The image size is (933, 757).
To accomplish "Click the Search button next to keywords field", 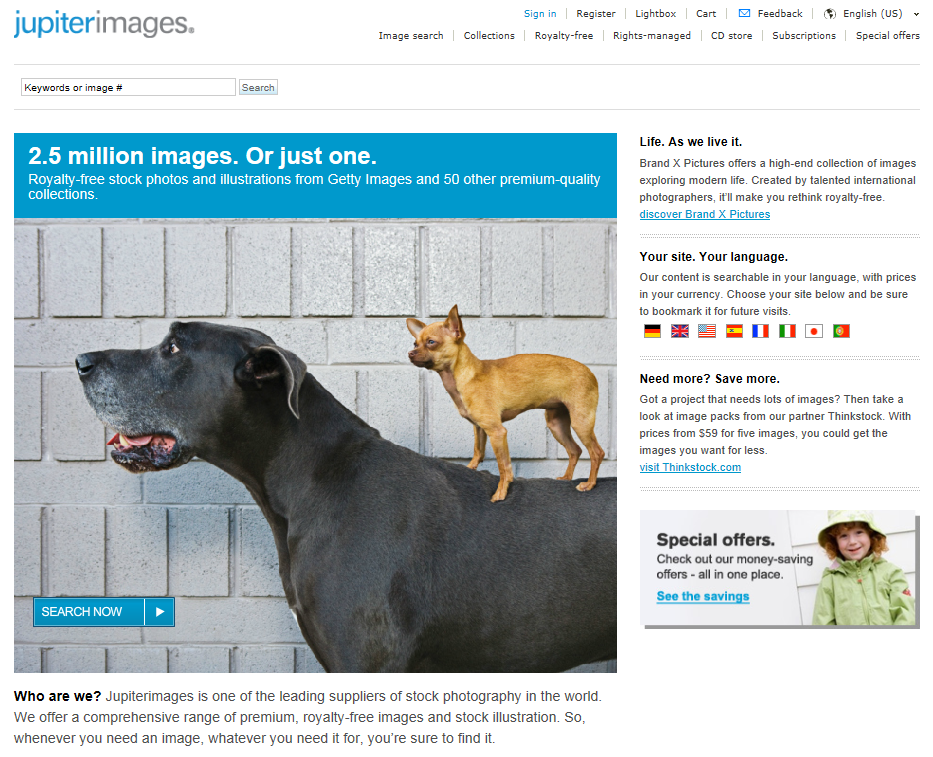I will (258, 87).
